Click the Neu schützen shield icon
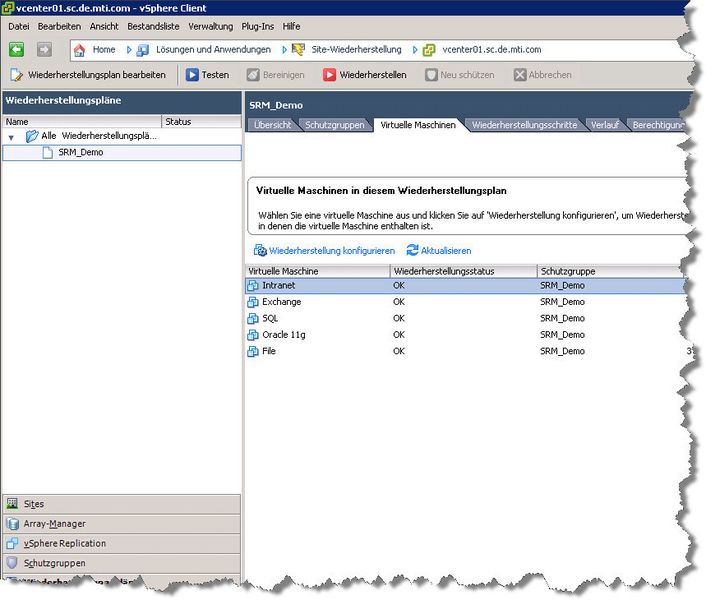The height and width of the screenshot is (600, 706). [431, 75]
